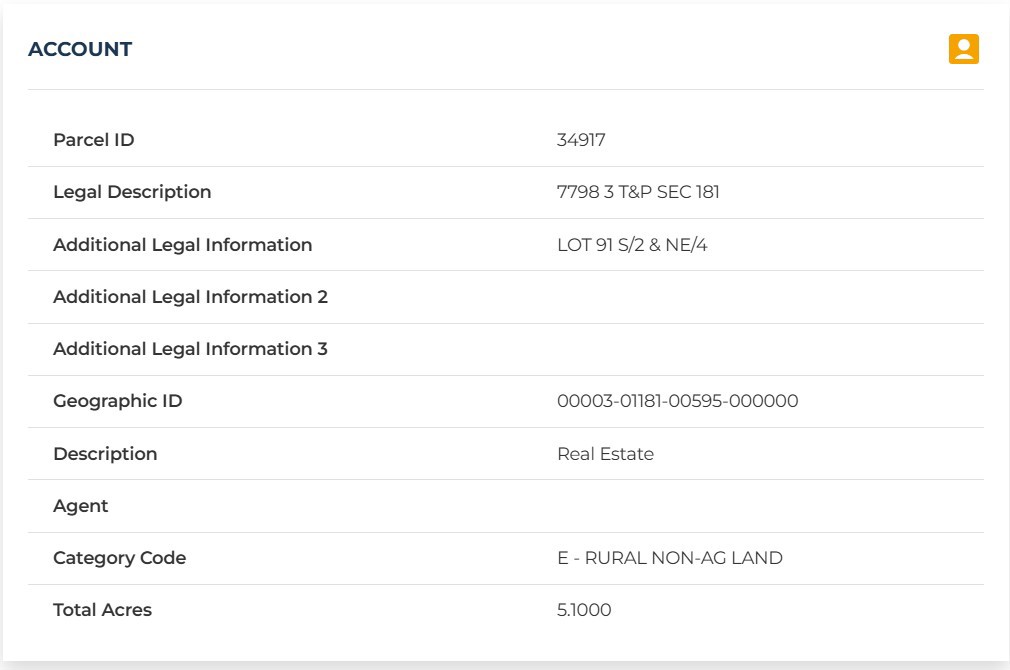Select the Additional Legal Information label
Screen dimensions: 1010x670
[182, 245]
